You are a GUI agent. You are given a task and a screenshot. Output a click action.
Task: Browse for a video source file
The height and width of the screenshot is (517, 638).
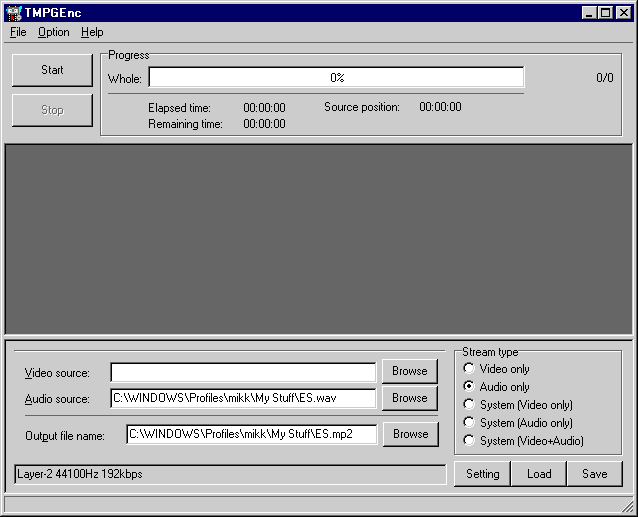[x=410, y=371]
